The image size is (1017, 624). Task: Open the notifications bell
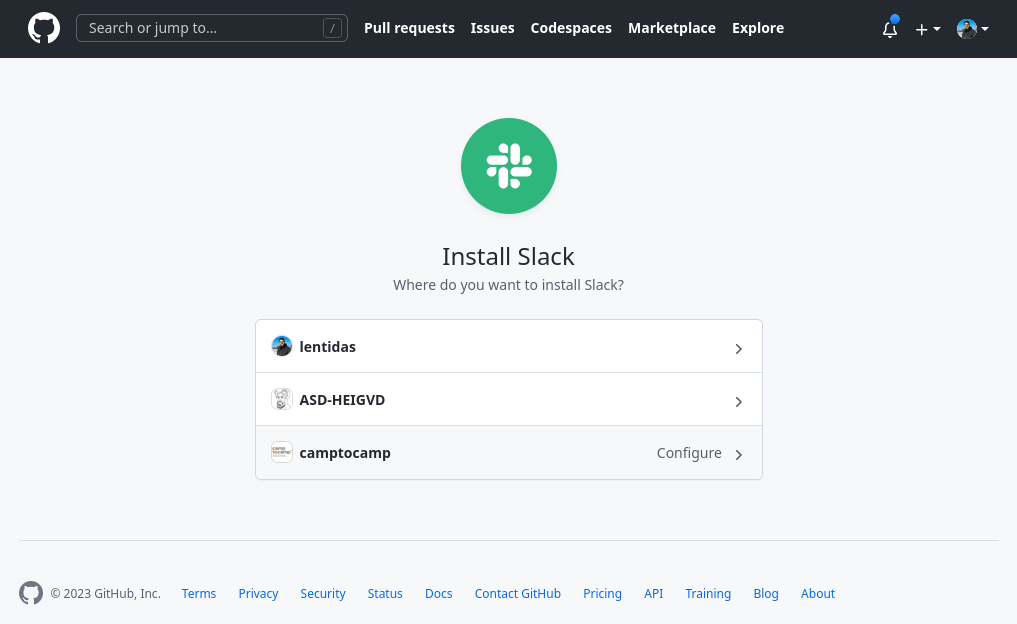click(890, 29)
